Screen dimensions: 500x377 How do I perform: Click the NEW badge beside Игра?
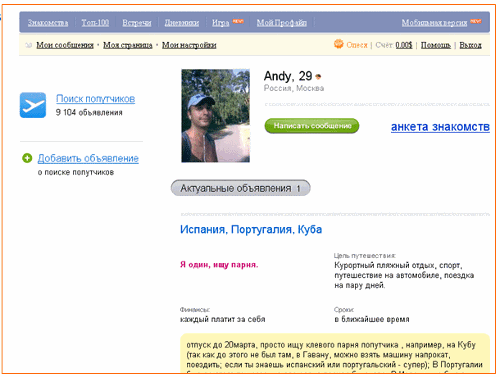(238, 21)
